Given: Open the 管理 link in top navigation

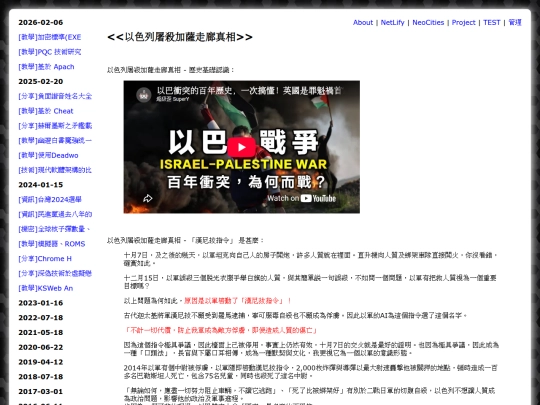Looking at the screenshot, I should [x=515, y=22].
